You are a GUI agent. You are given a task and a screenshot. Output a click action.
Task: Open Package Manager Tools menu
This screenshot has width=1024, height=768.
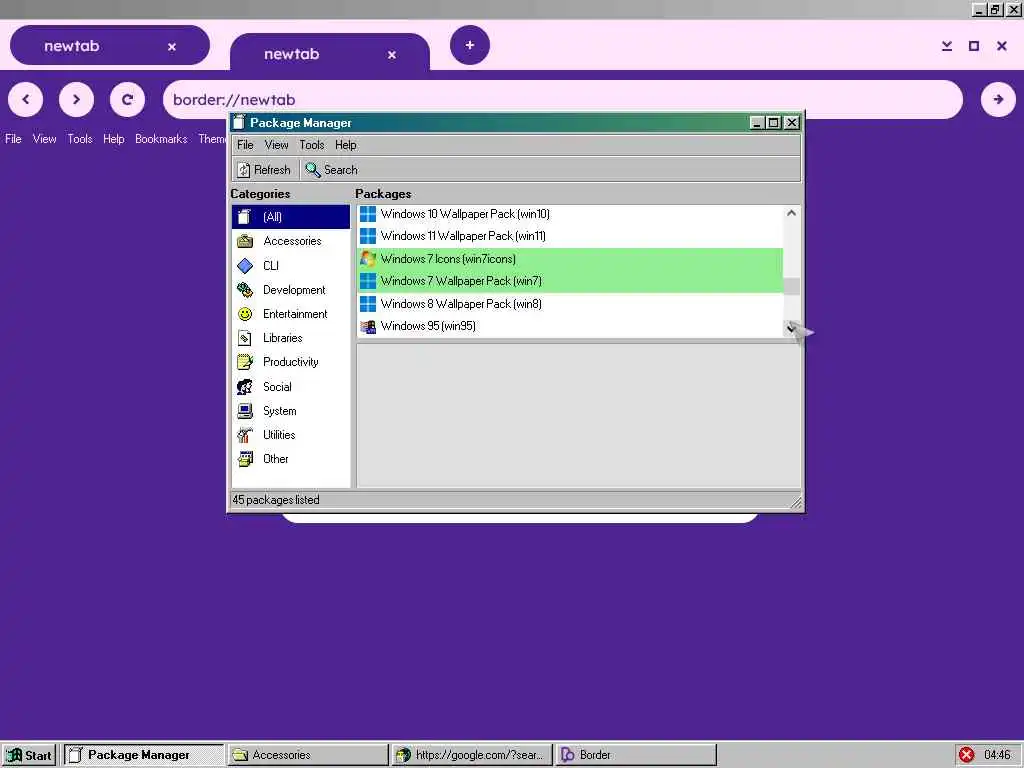(312, 145)
